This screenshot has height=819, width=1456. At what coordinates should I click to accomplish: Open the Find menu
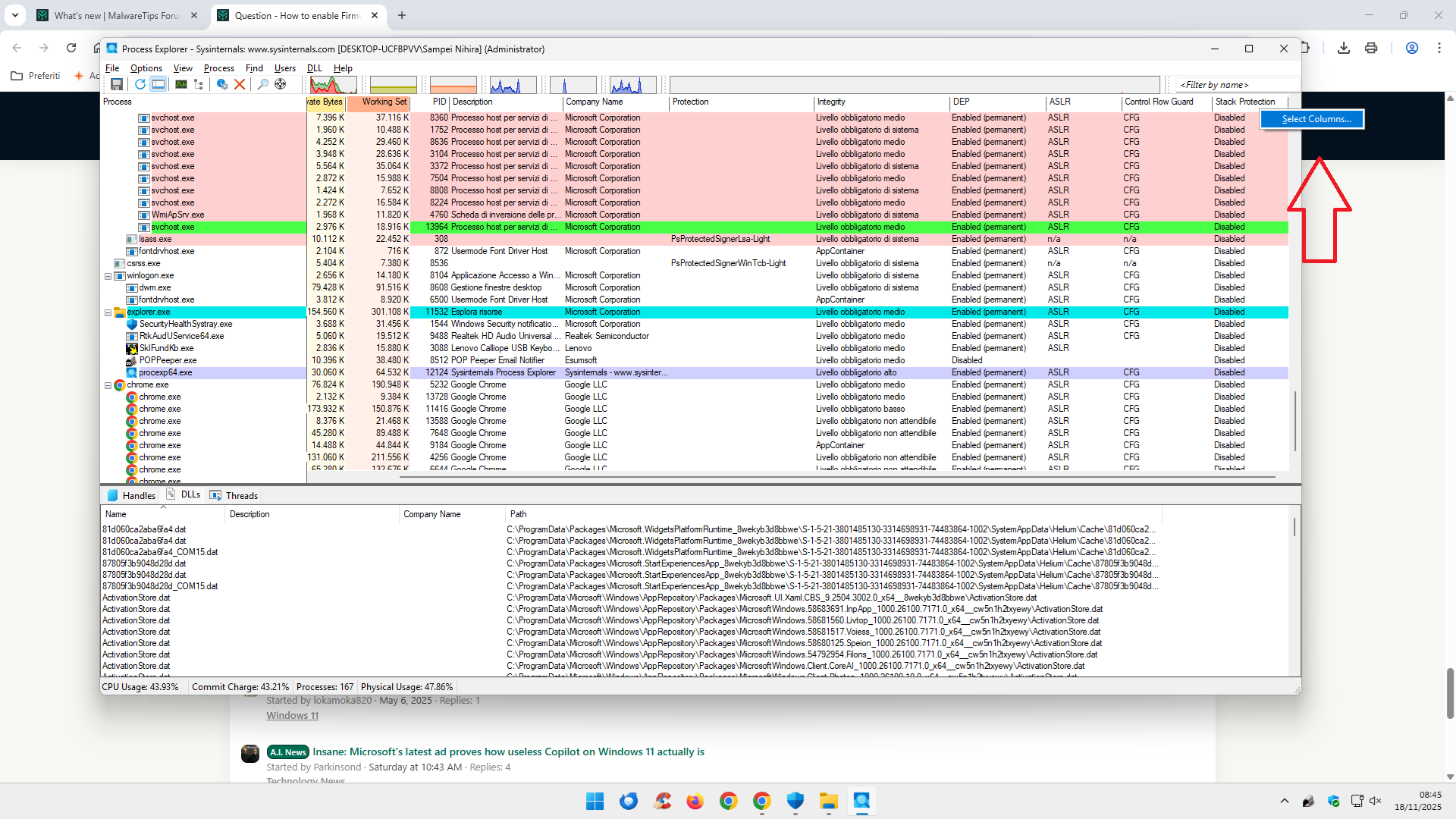pyautogui.click(x=254, y=68)
